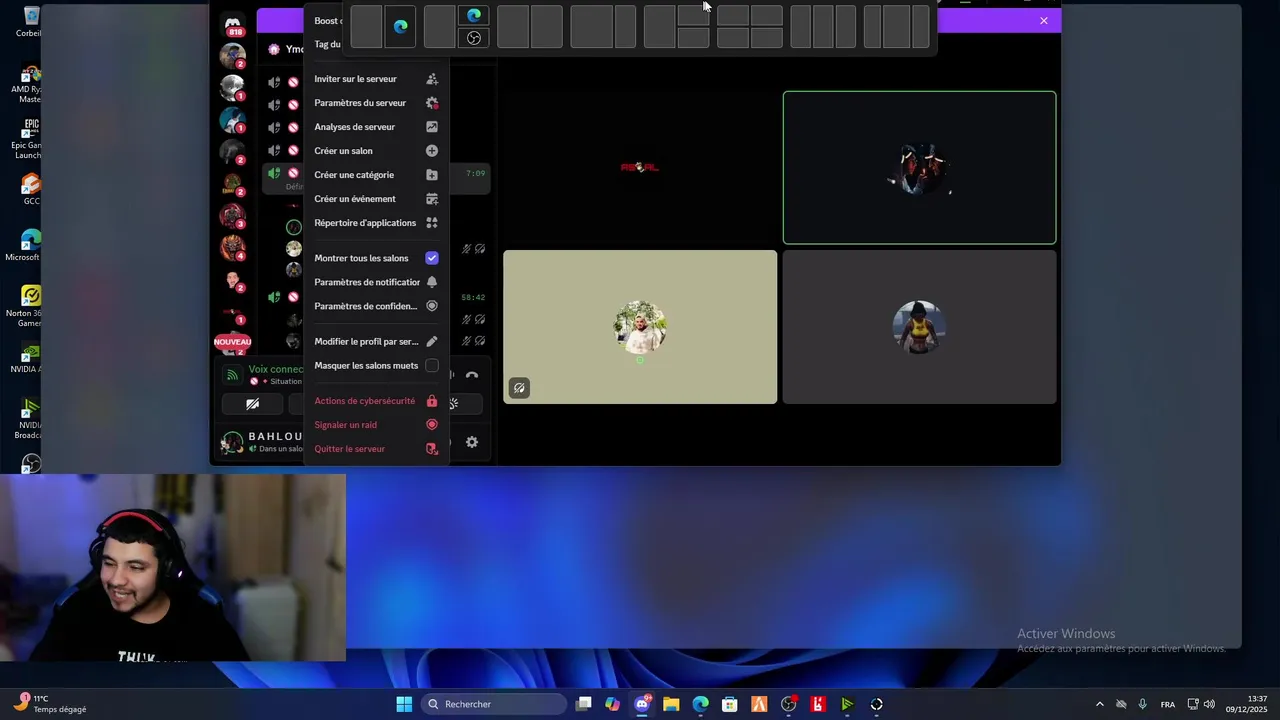Choose Quitter le serveur
This screenshot has width=1280, height=720.
(x=376, y=449)
